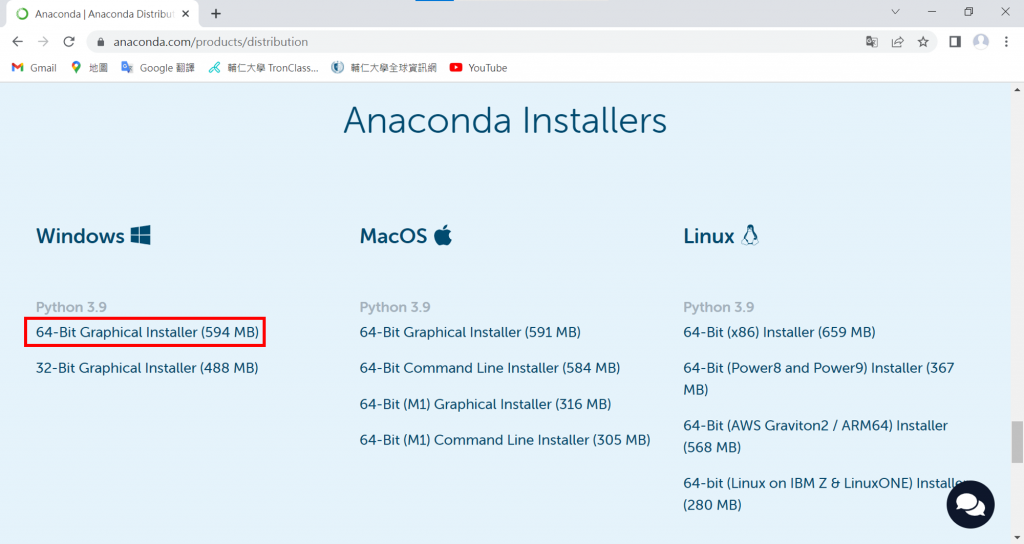Click the scrollbar down arrow
The width and height of the screenshot is (1024, 544).
[1017, 538]
